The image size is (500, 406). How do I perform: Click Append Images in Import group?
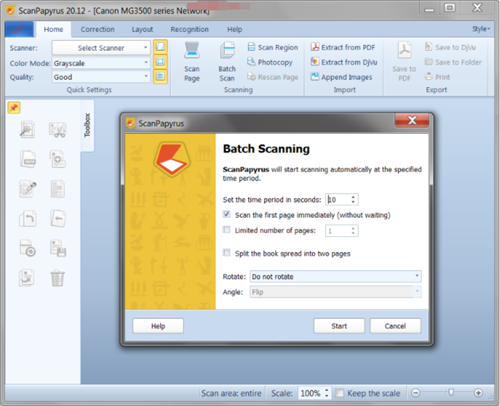pos(341,77)
